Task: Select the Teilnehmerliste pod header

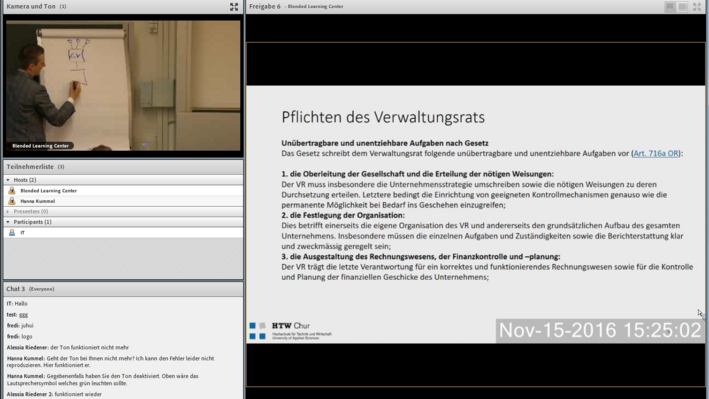Action: (123, 166)
